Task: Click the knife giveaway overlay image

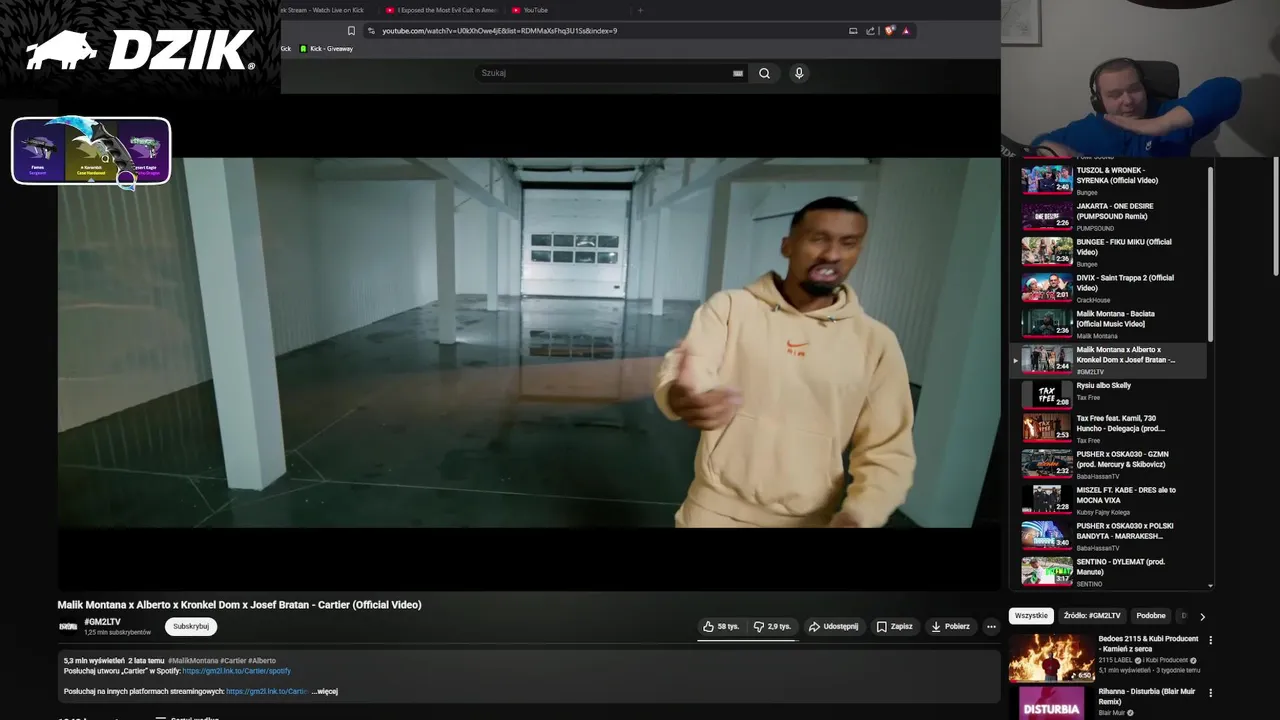Action: pos(91,151)
